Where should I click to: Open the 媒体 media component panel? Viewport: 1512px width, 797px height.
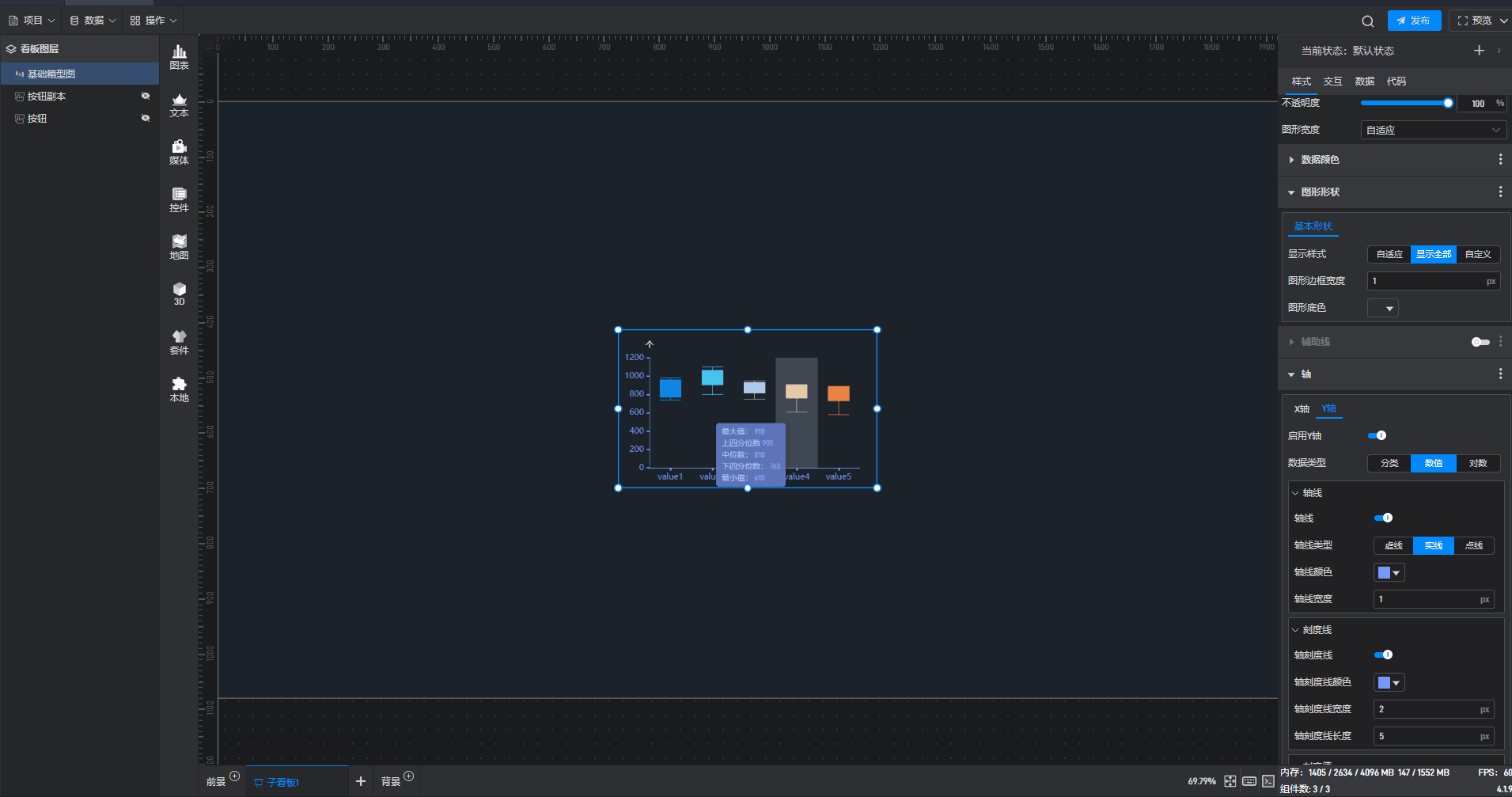(179, 152)
